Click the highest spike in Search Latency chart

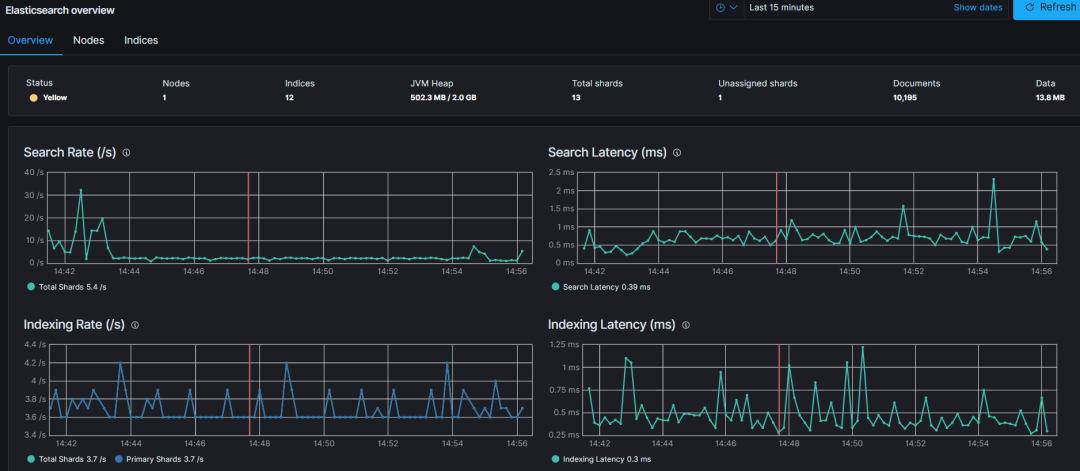pos(993,179)
